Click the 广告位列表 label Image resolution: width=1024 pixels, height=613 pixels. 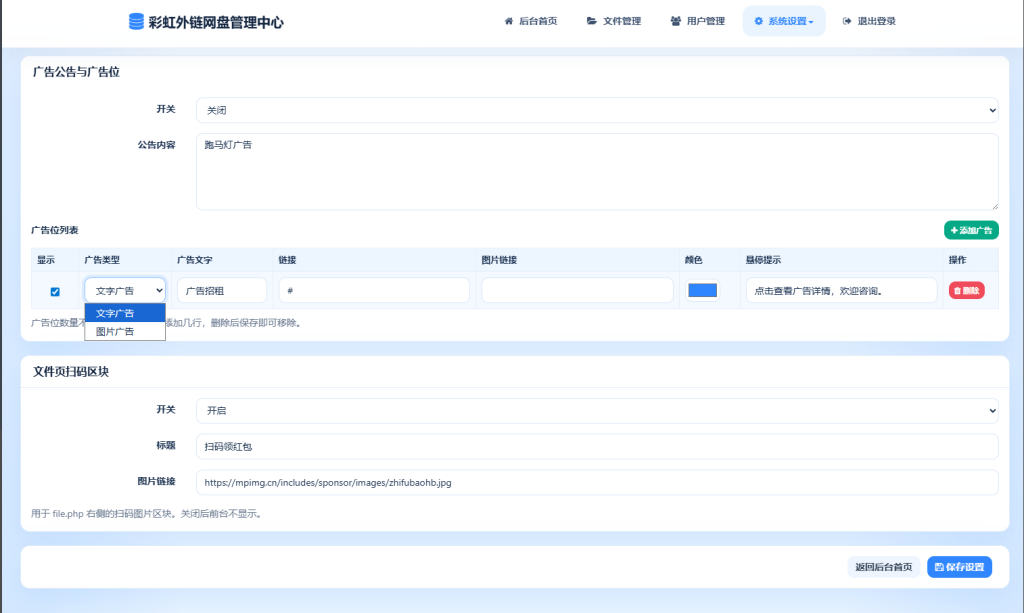coord(55,230)
